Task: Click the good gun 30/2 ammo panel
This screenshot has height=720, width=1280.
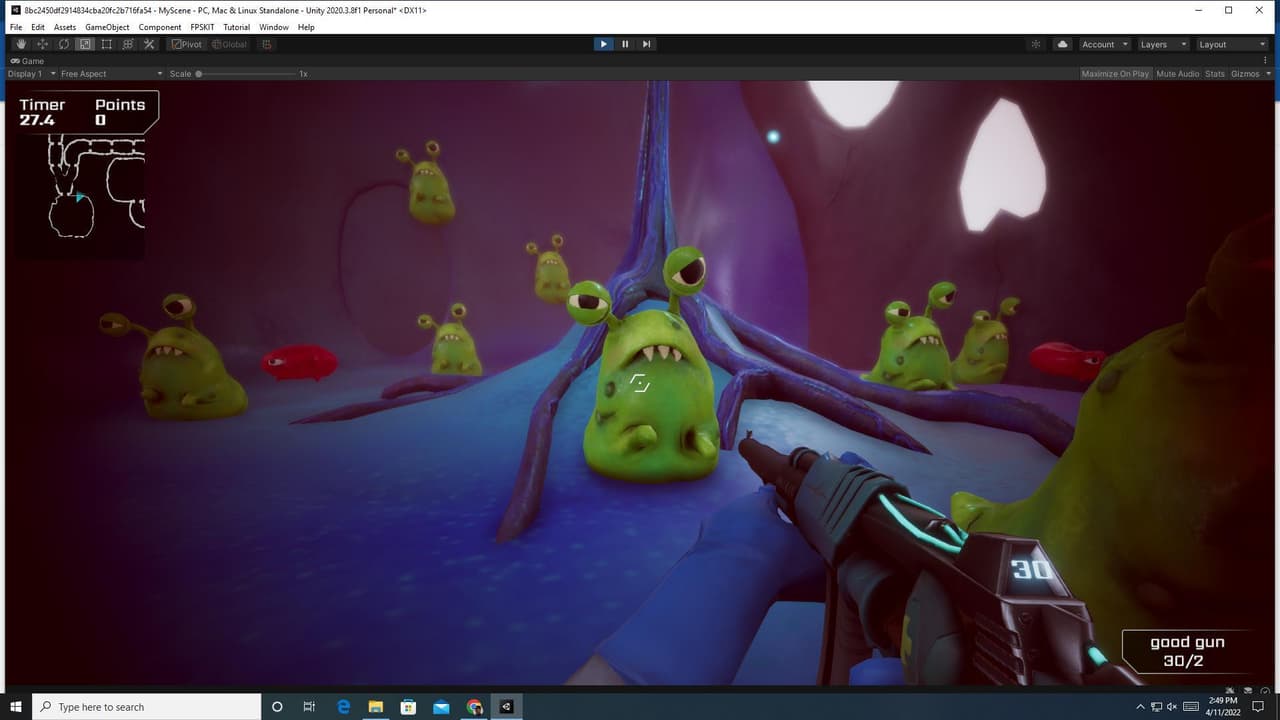Action: tap(1187, 651)
